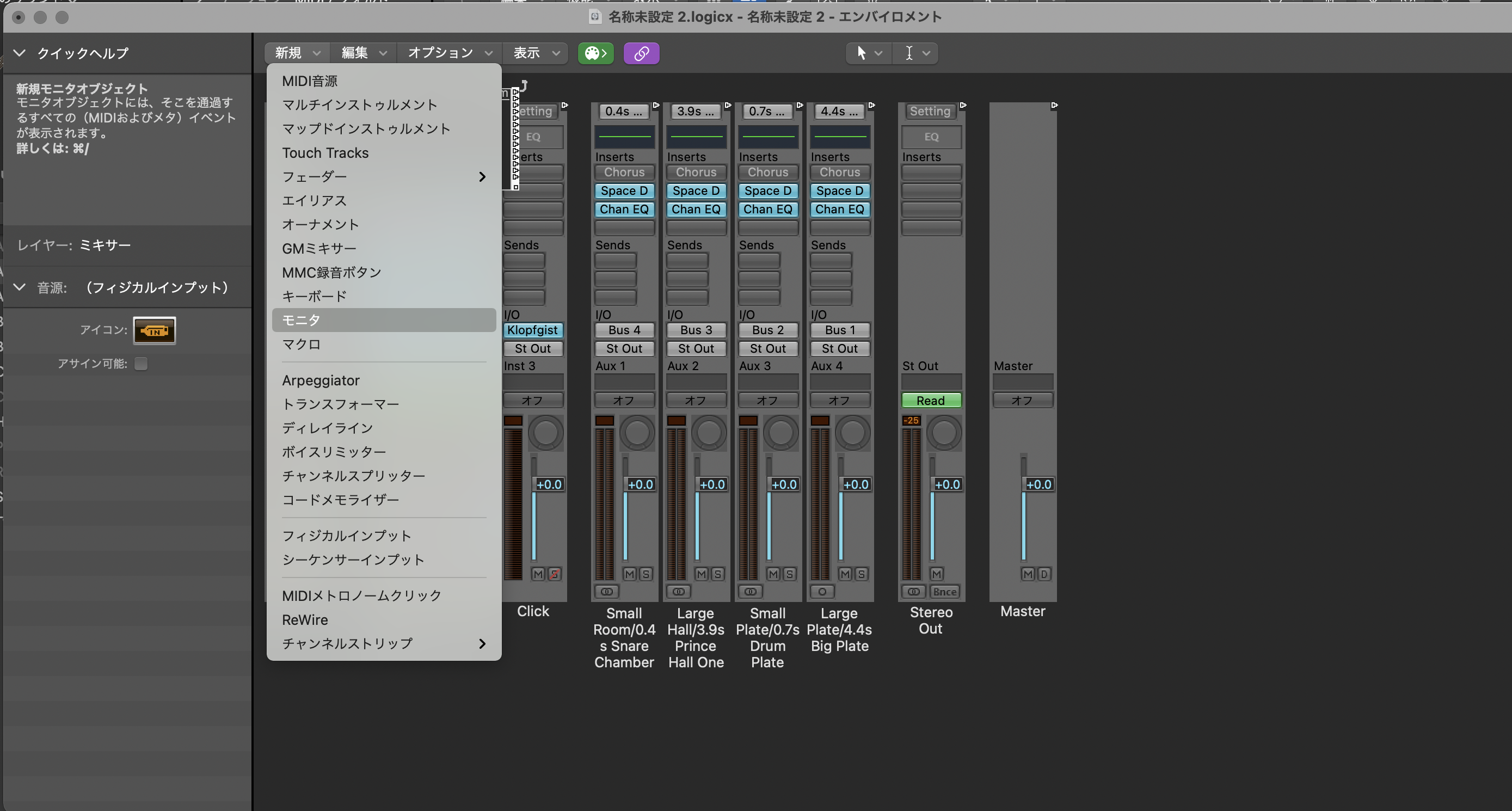Turn the Stereo Out pan knob
The width and height of the screenshot is (1512, 811).
944,433
